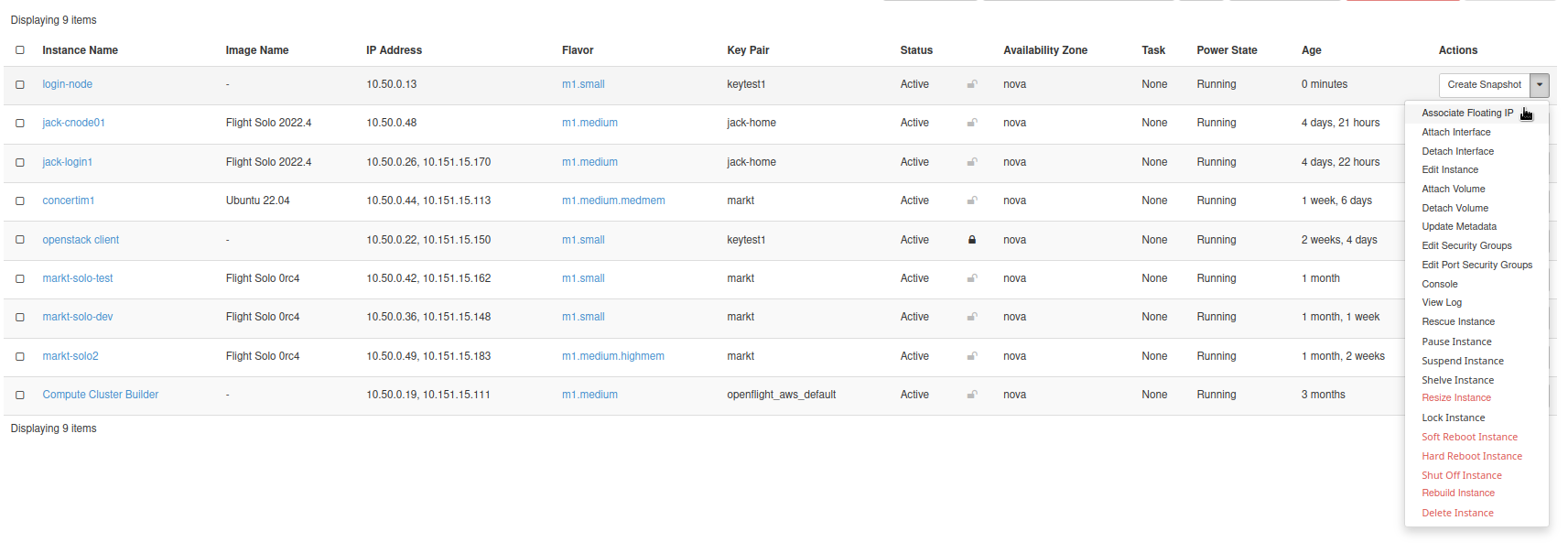This screenshot has width=1568, height=553.
Task: Select Delete Instance in the actions menu
Action: point(1457,514)
